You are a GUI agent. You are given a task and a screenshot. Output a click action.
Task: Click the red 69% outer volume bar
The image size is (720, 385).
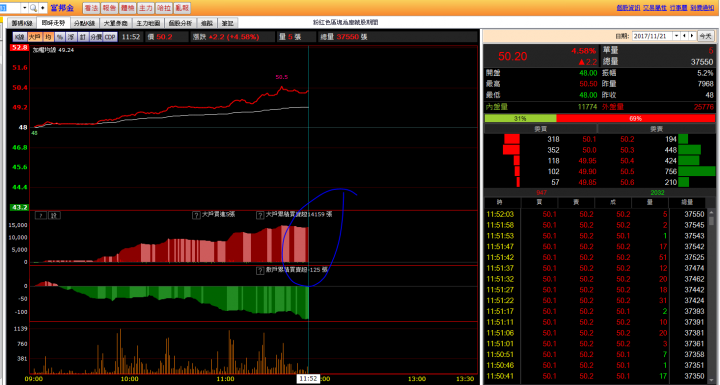point(636,119)
